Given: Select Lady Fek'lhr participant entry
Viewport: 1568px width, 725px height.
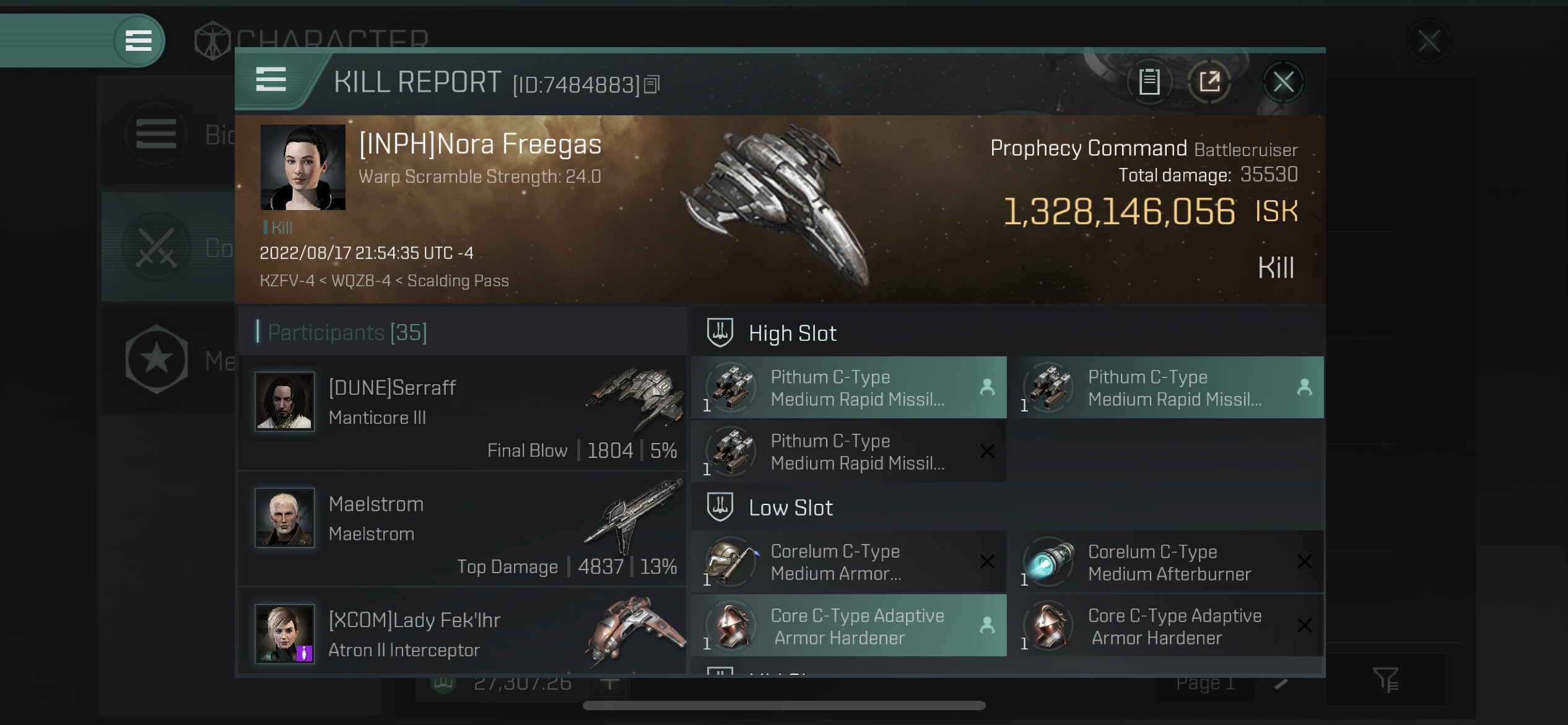Looking at the screenshot, I should tap(462, 633).
